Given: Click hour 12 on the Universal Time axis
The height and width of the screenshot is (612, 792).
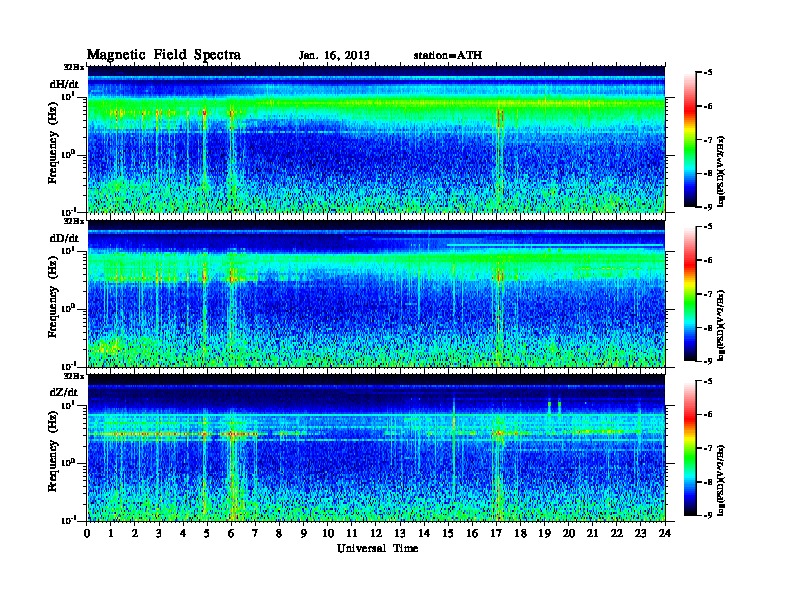Looking at the screenshot, I should (376, 534).
